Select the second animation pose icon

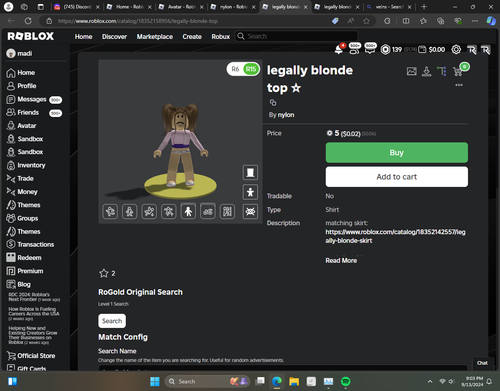coord(130,211)
